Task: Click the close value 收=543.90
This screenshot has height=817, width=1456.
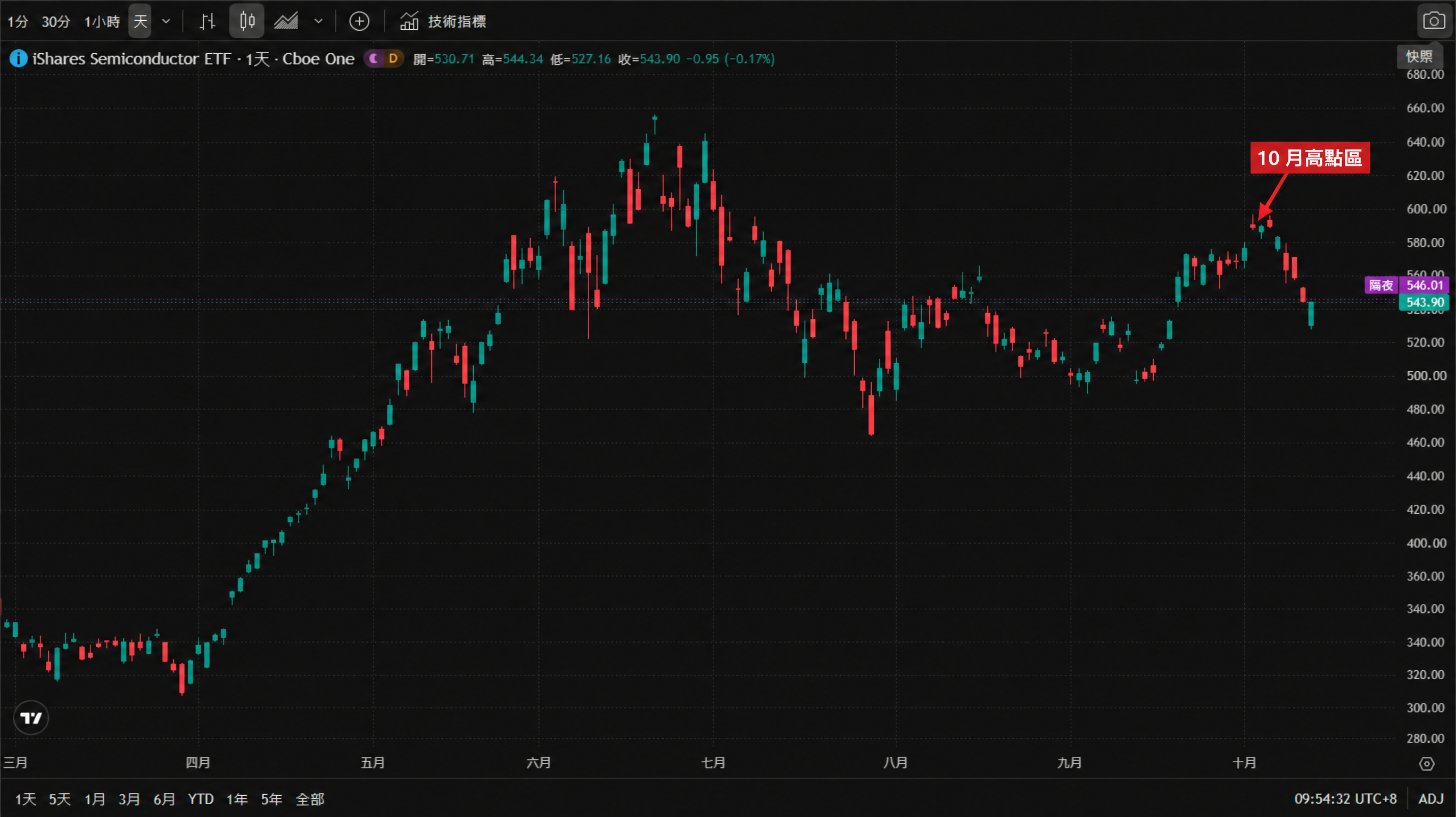Action: (x=649, y=59)
